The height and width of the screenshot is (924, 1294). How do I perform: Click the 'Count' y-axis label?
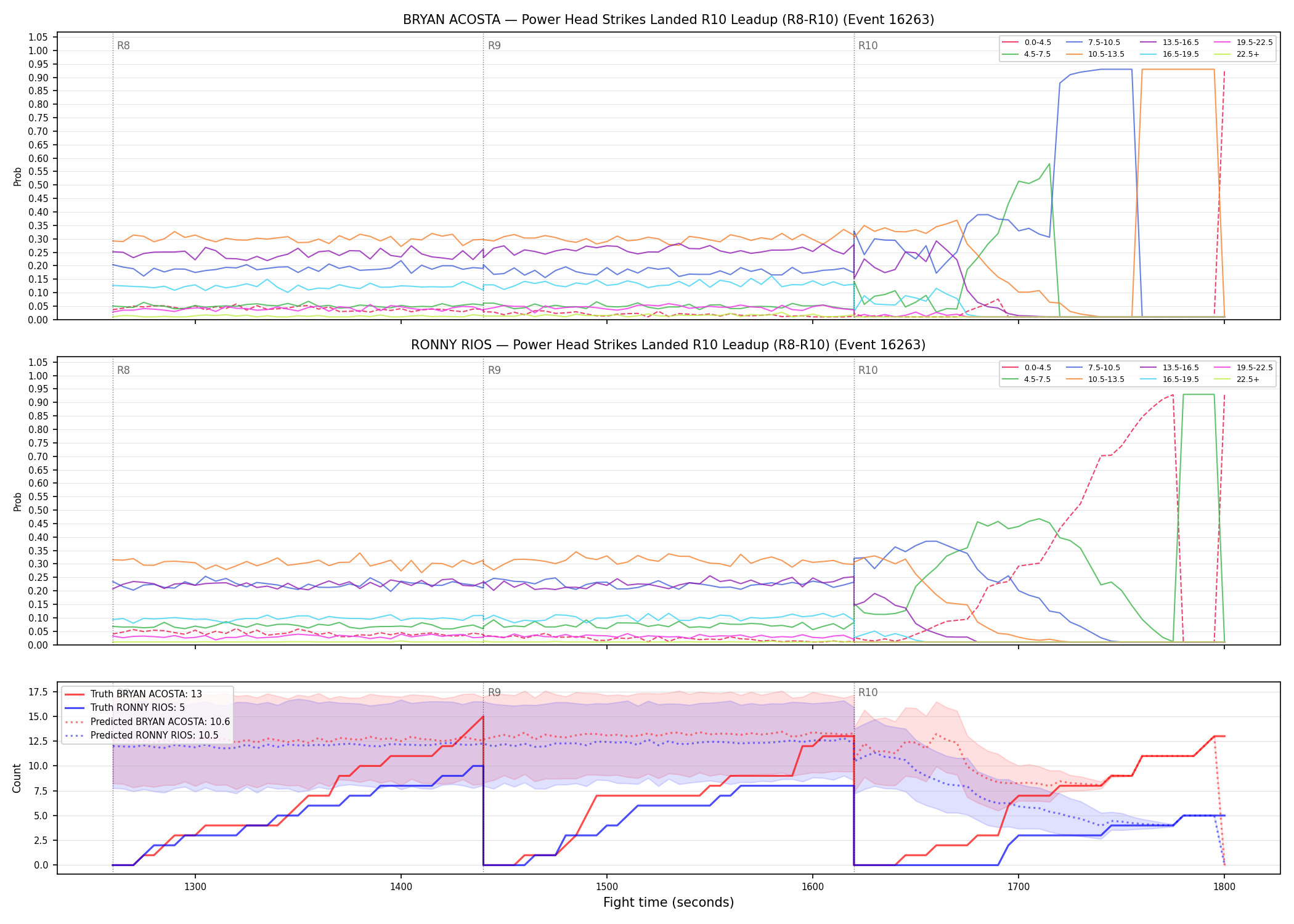pos(17,778)
